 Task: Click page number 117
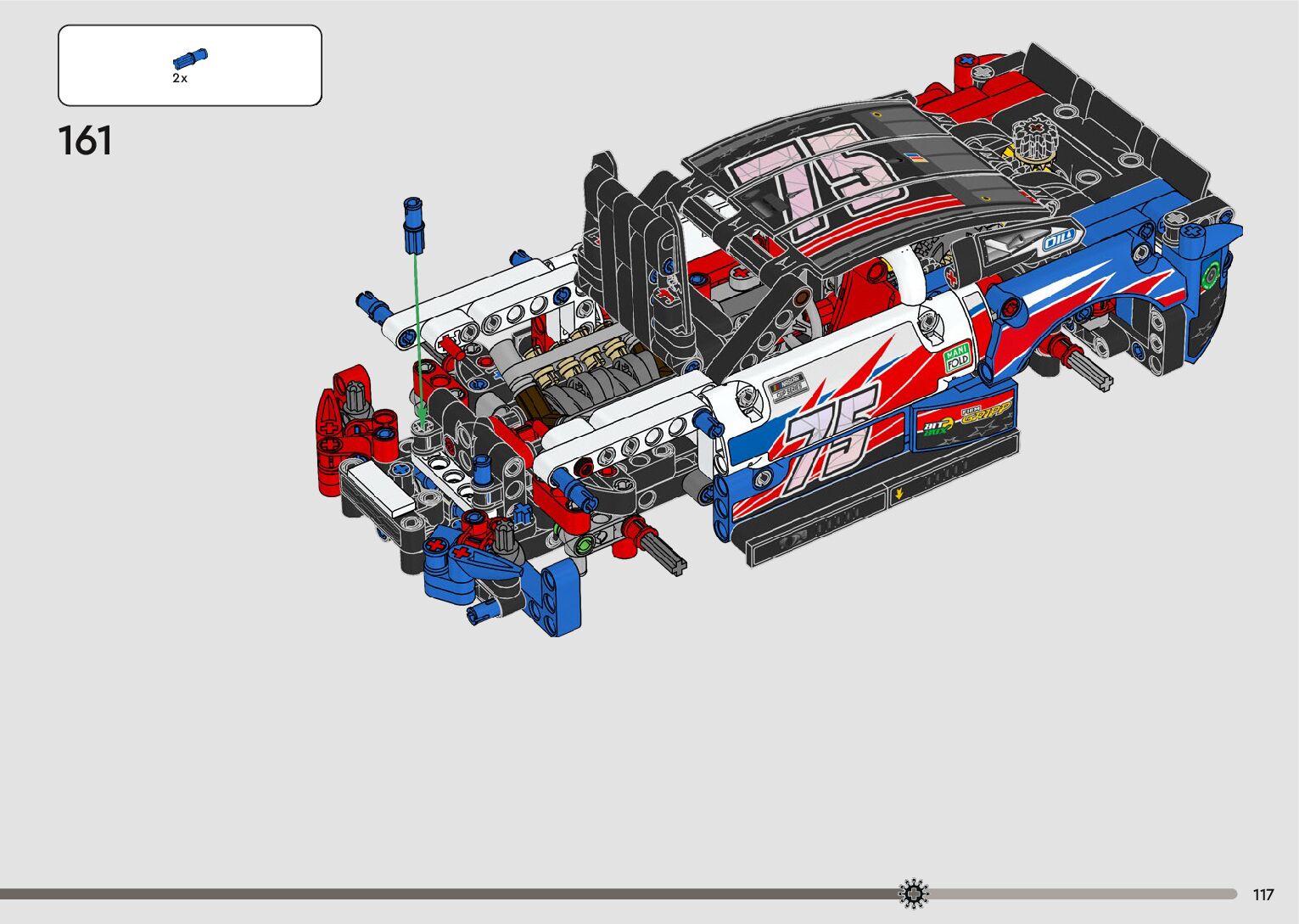coord(1263,894)
